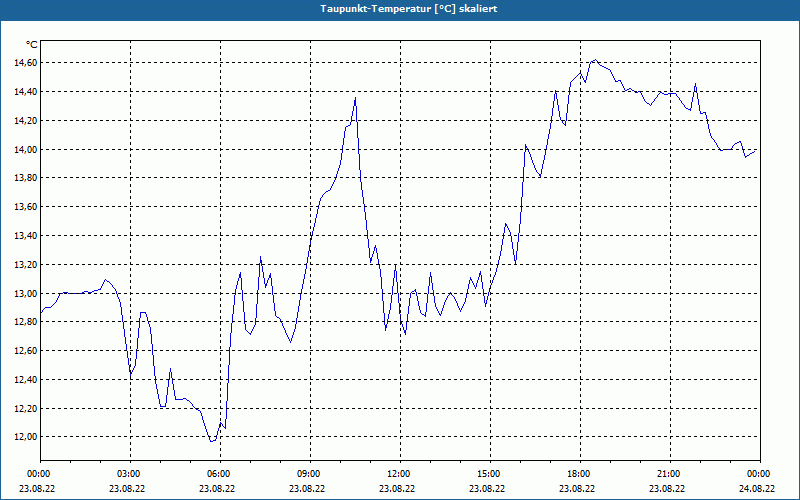Click the curve minimum before 06:00
This screenshot has width=800, height=500.
pos(212,441)
